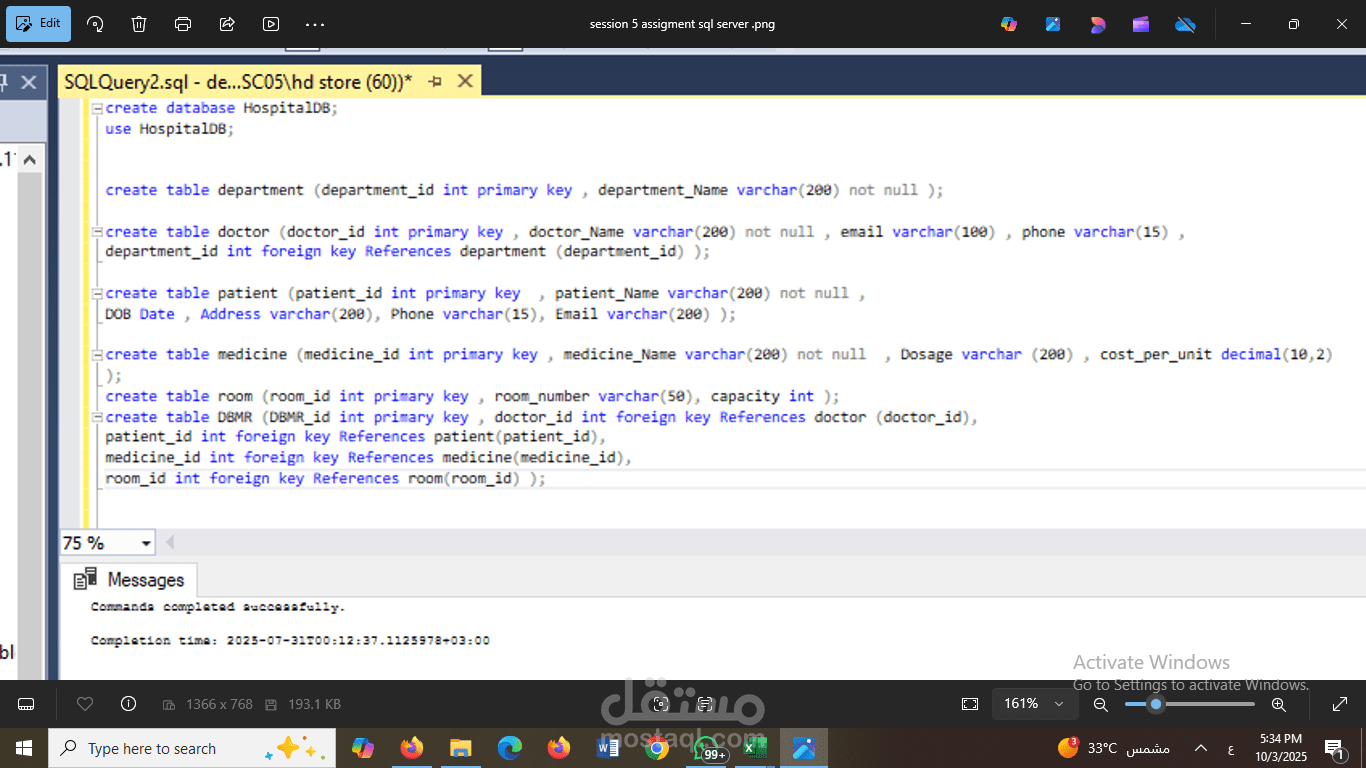
Task: Click the Edit button in Photos
Action: 38,23
